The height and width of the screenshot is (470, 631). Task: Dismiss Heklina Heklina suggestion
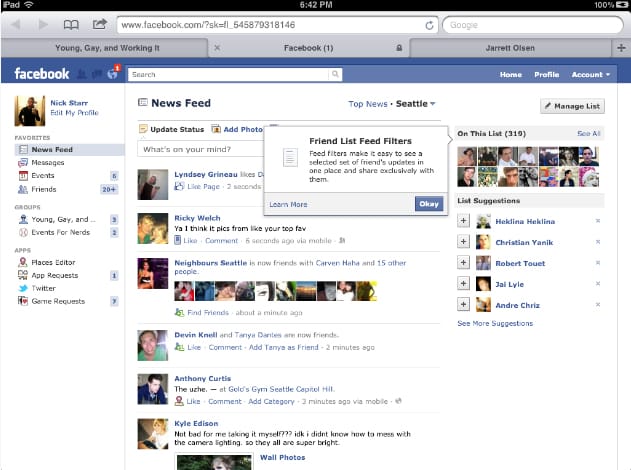[598, 221]
